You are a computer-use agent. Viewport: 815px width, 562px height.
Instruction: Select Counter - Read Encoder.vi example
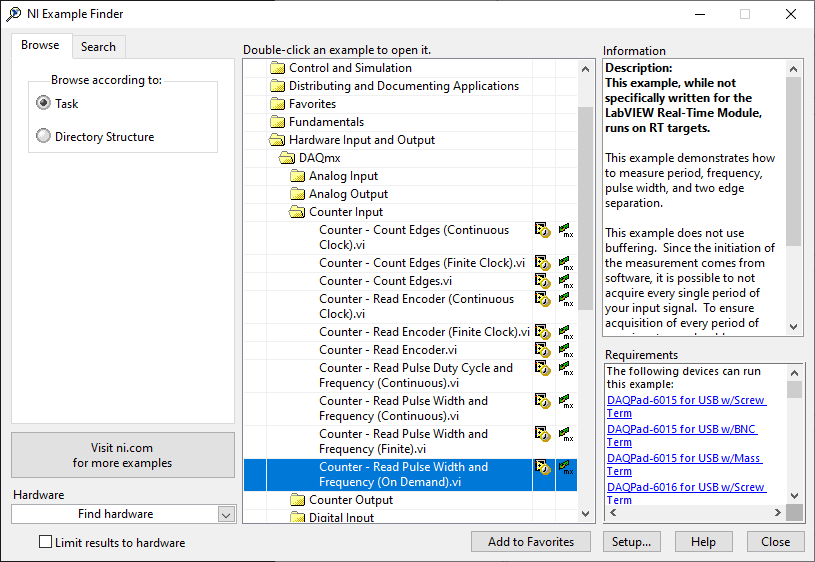point(388,350)
